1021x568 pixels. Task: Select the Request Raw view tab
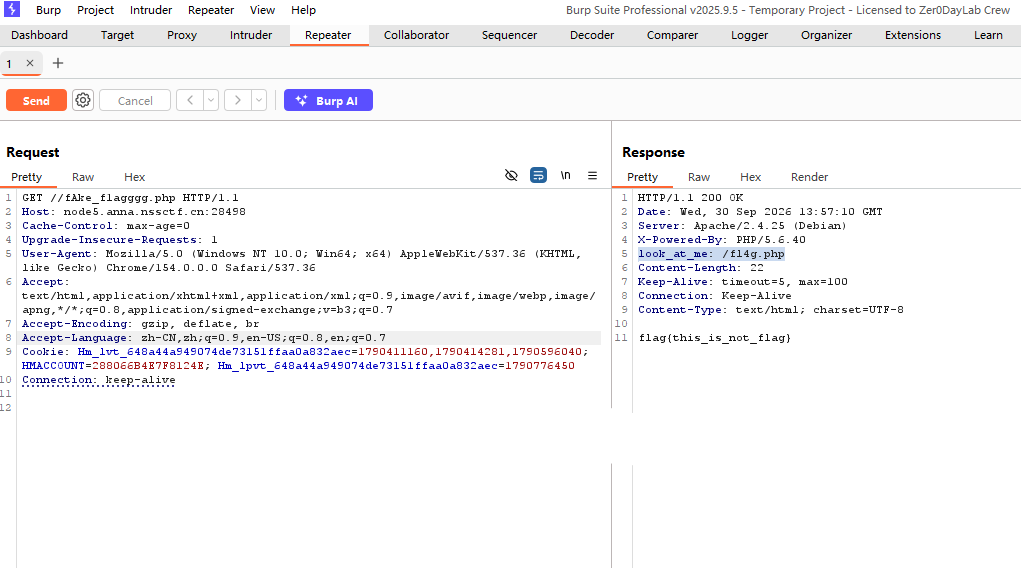83,177
